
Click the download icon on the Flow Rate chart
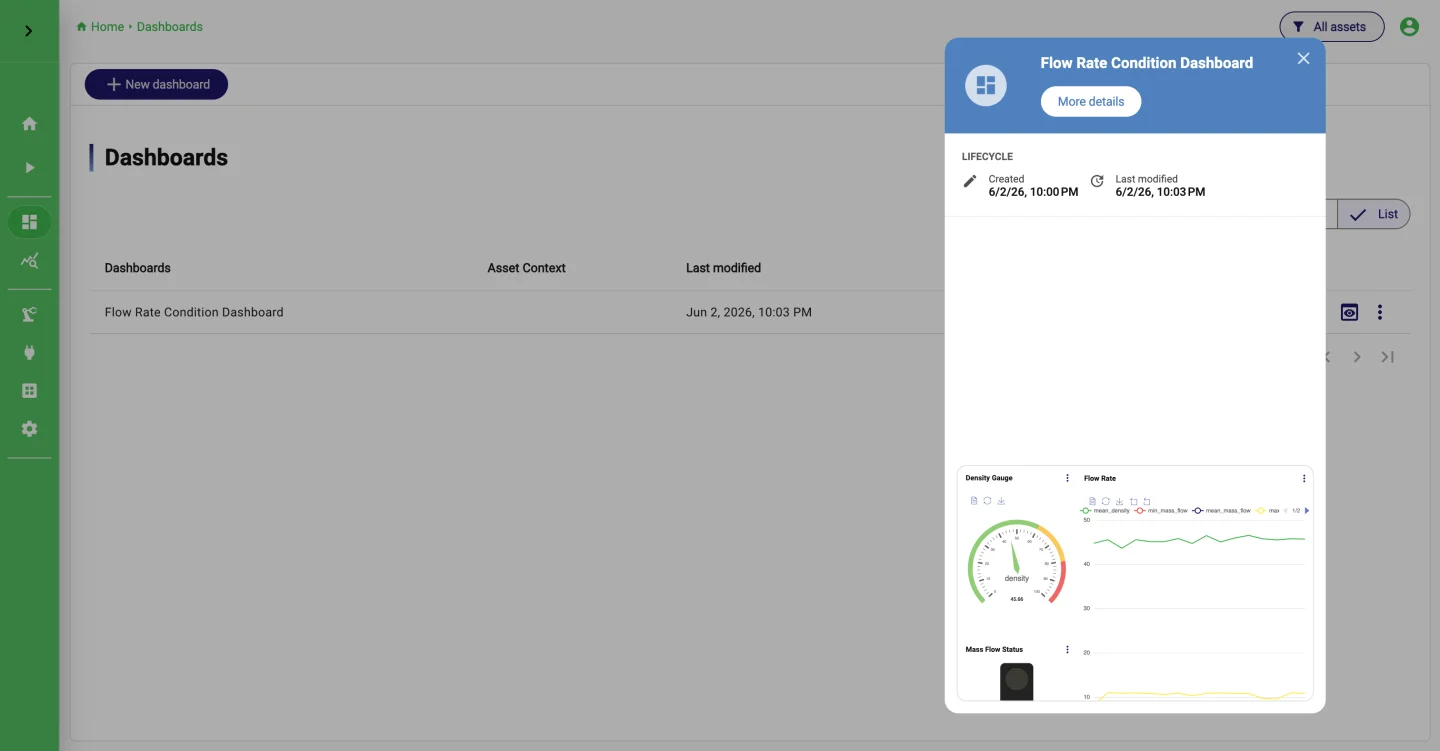click(x=1119, y=502)
